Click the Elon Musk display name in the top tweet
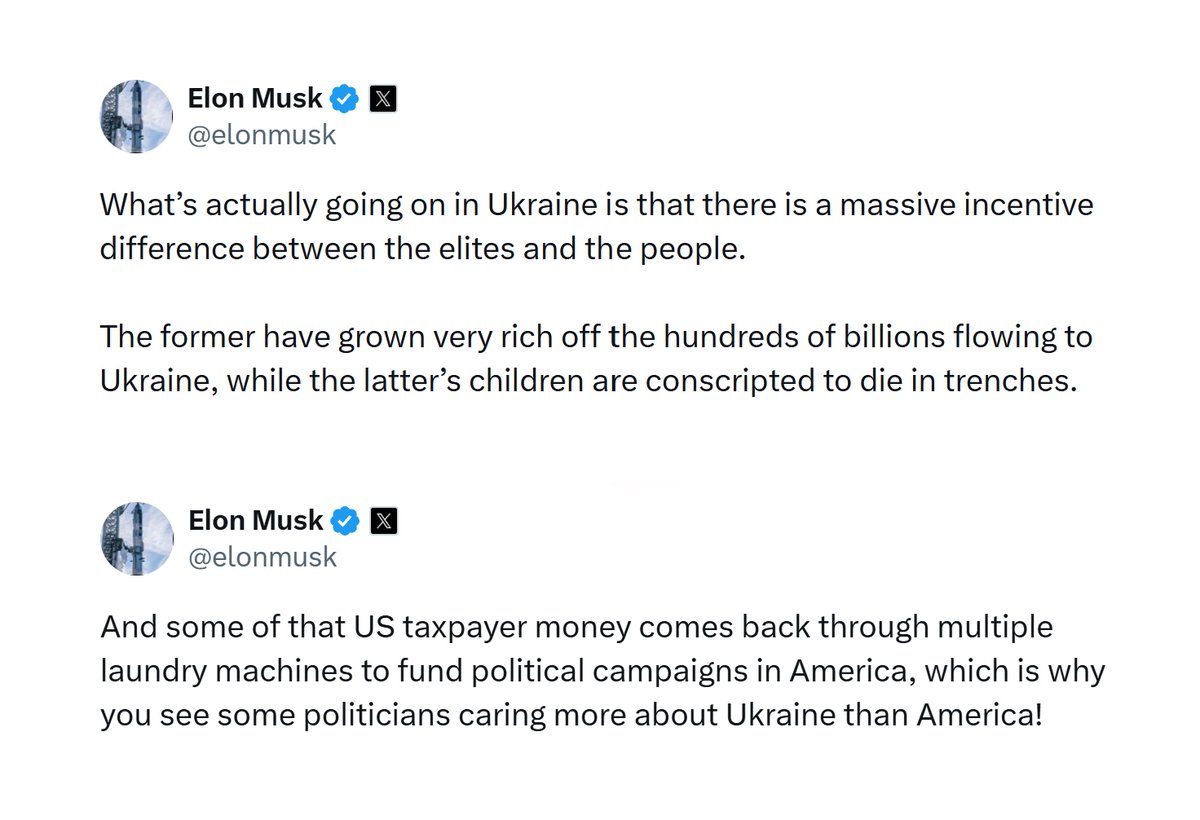The height and width of the screenshot is (820, 1200). pos(256,98)
